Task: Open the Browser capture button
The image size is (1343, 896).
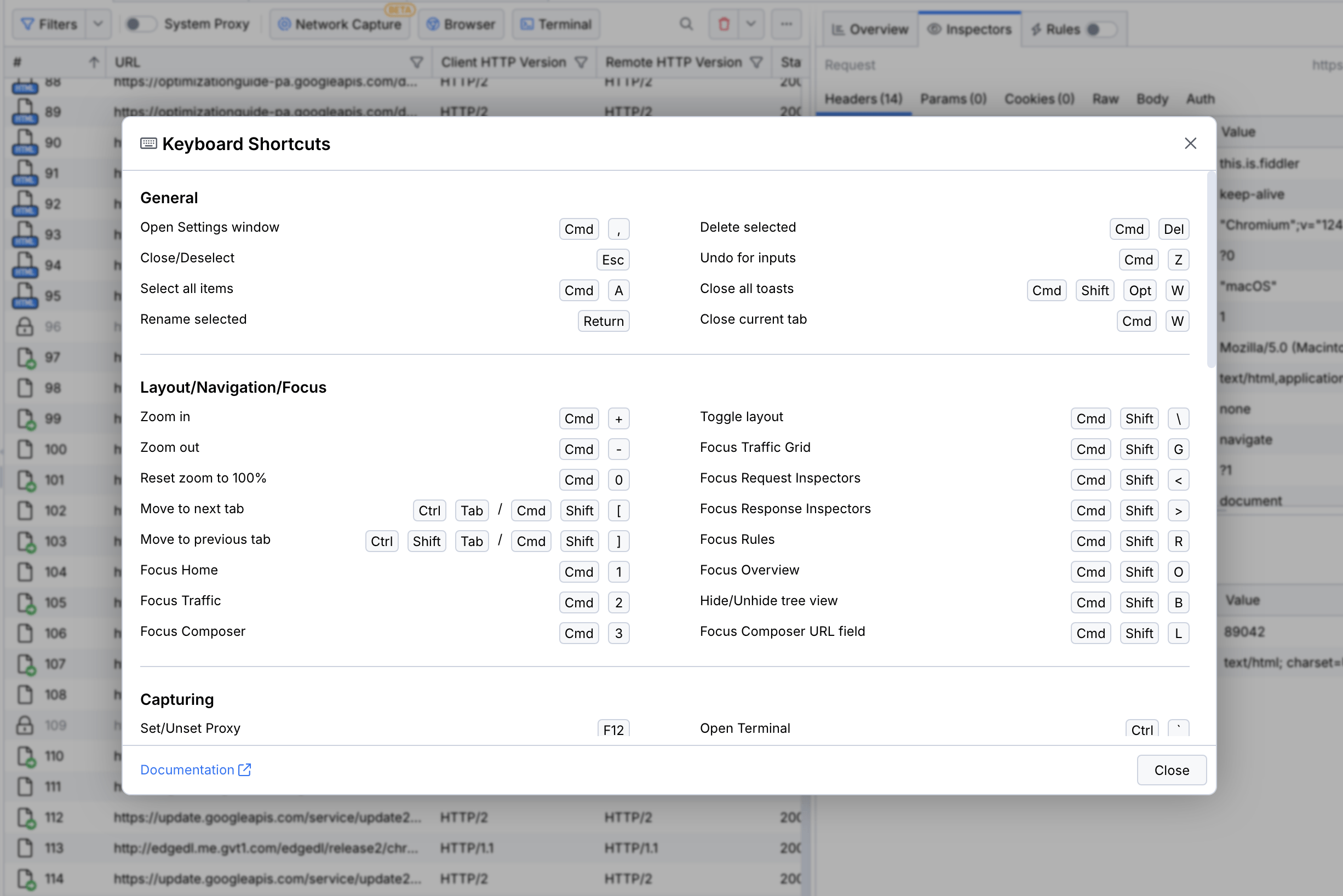Action: tap(461, 24)
